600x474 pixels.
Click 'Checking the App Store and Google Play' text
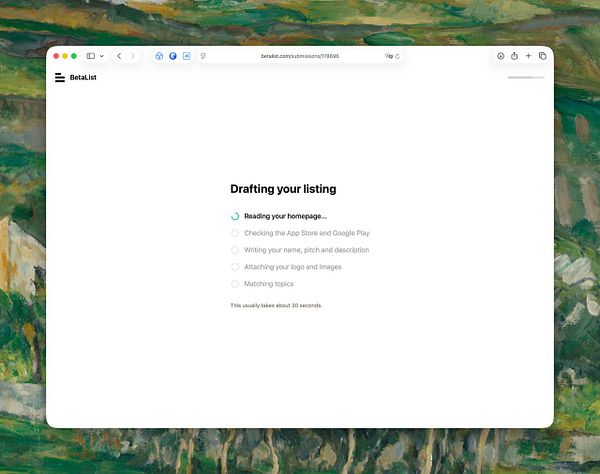pyautogui.click(x=307, y=233)
